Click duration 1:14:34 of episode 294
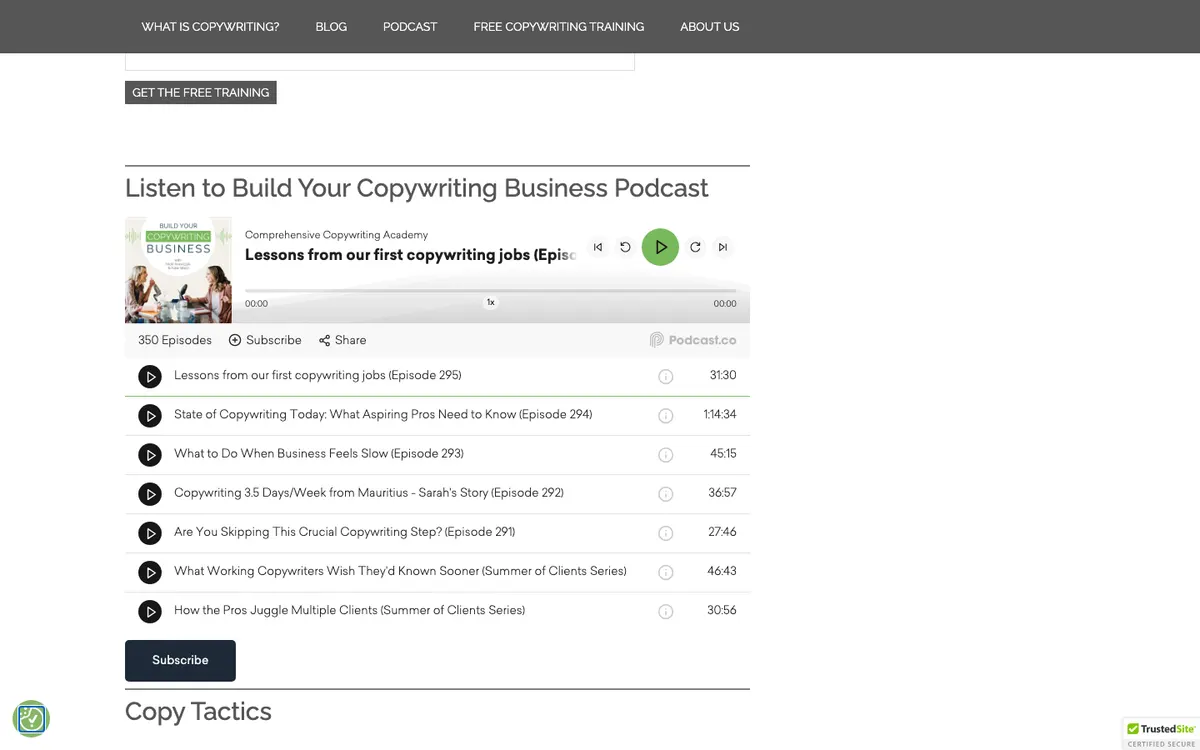Viewport: 1200px width, 750px height. coord(720,414)
